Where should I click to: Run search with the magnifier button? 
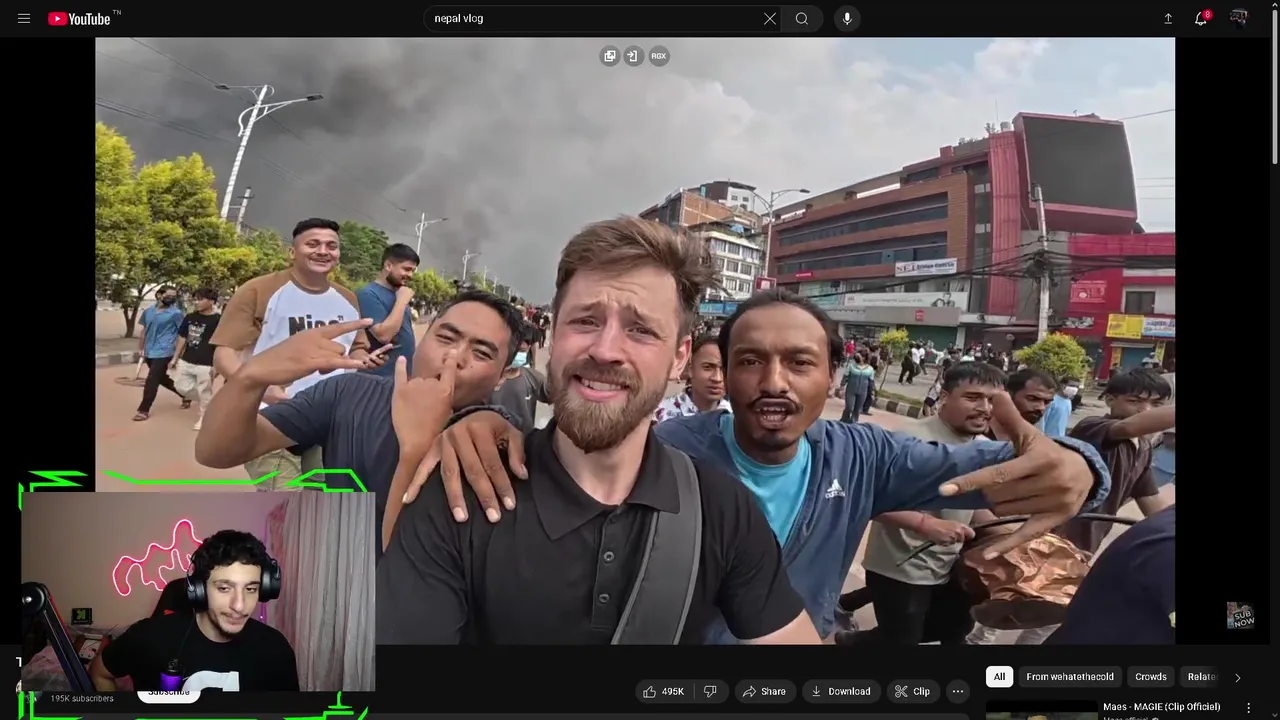point(802,18)
